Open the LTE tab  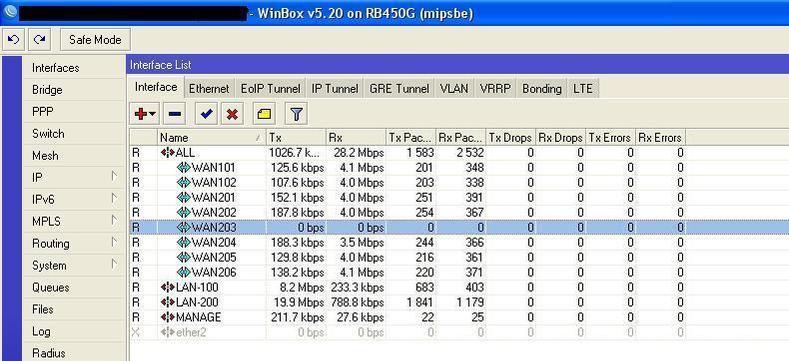tap(583, 89)
